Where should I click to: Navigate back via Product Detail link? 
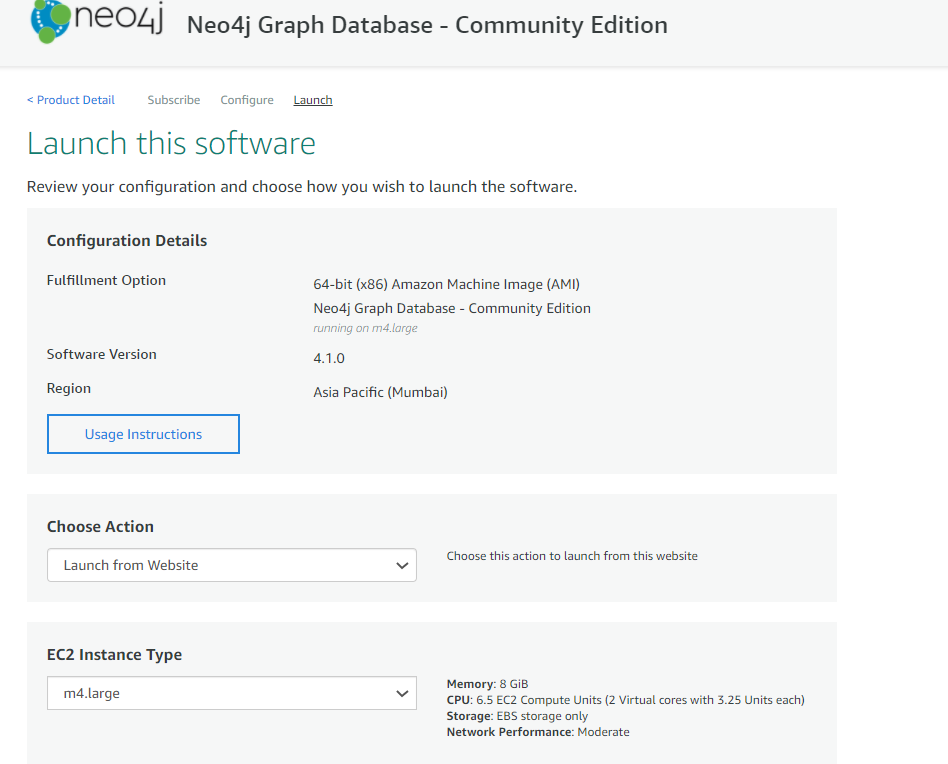tap(70, 99)
